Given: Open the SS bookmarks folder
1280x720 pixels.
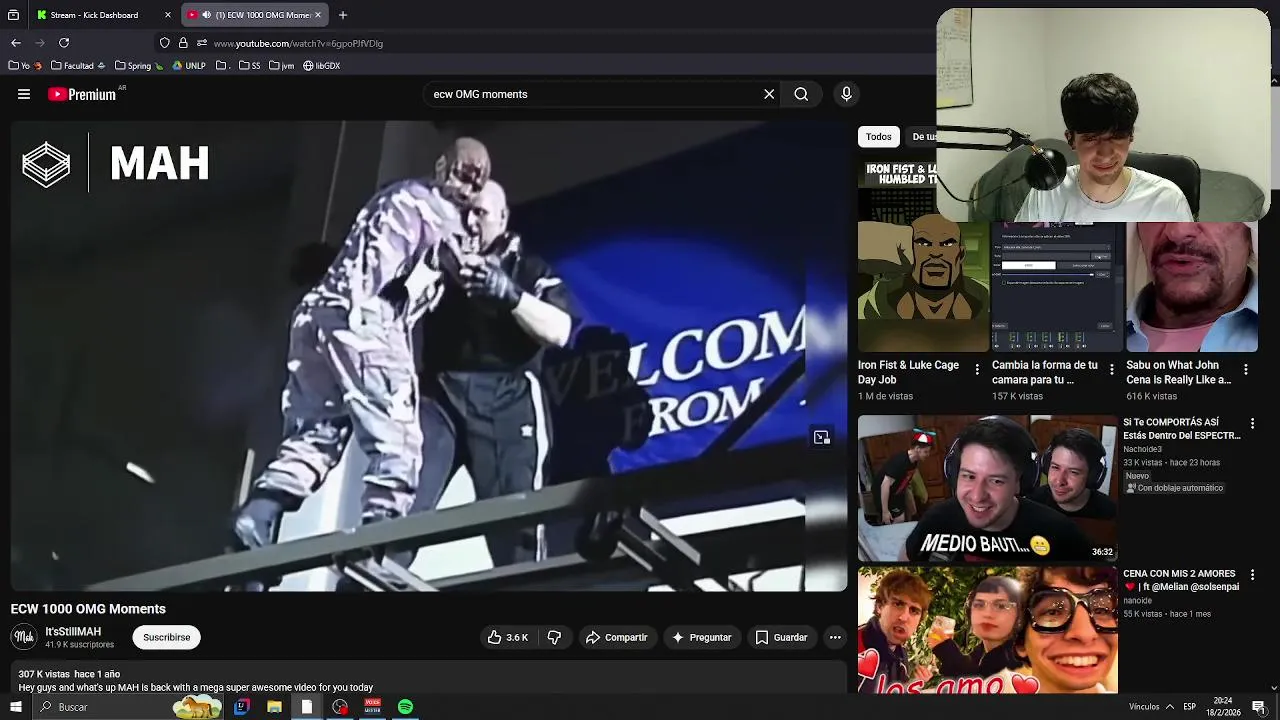Looking at the screenshot, I should [x=250, y=66].
